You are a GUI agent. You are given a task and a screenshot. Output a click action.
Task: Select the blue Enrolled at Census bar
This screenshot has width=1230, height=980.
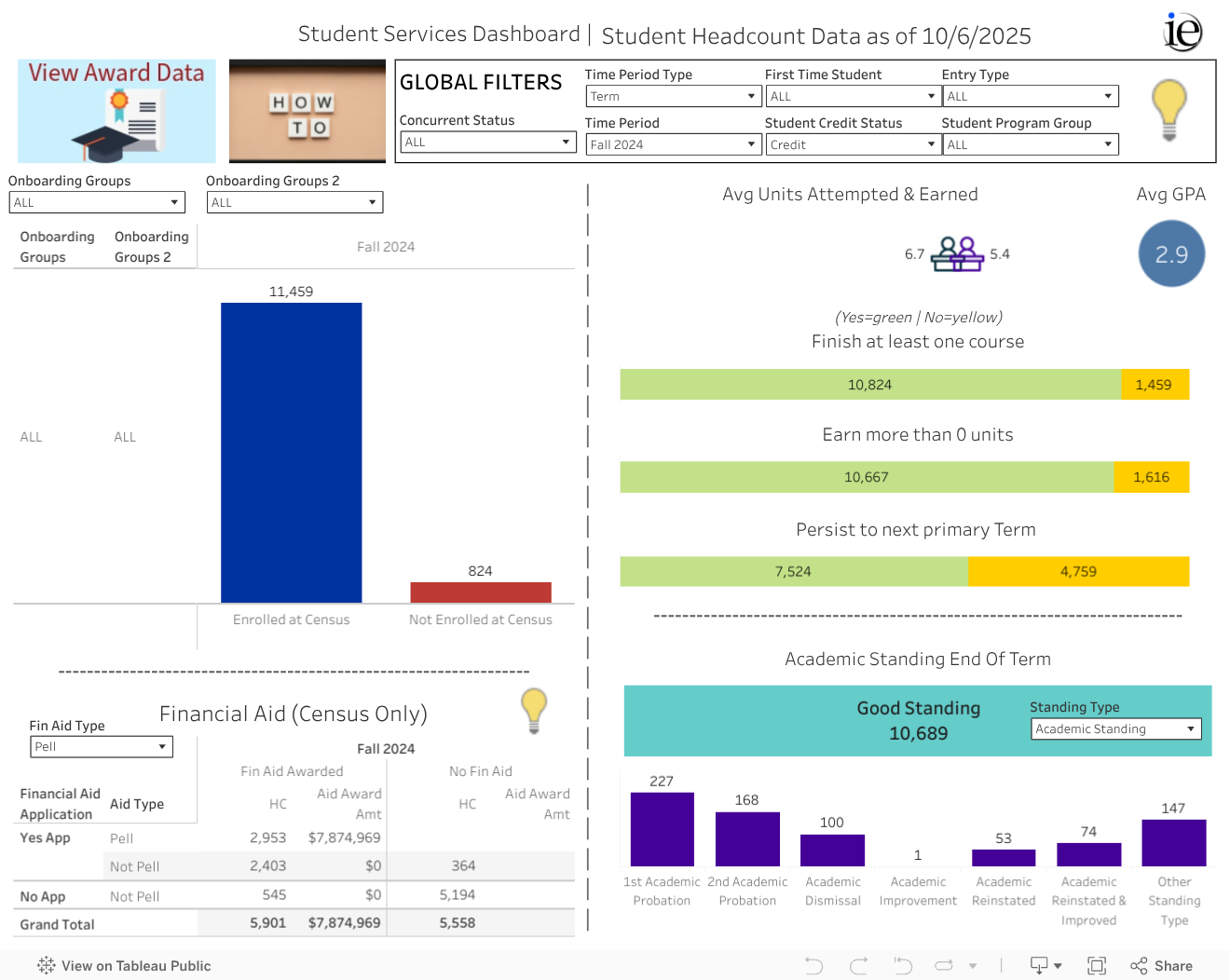tap(291, 453)
